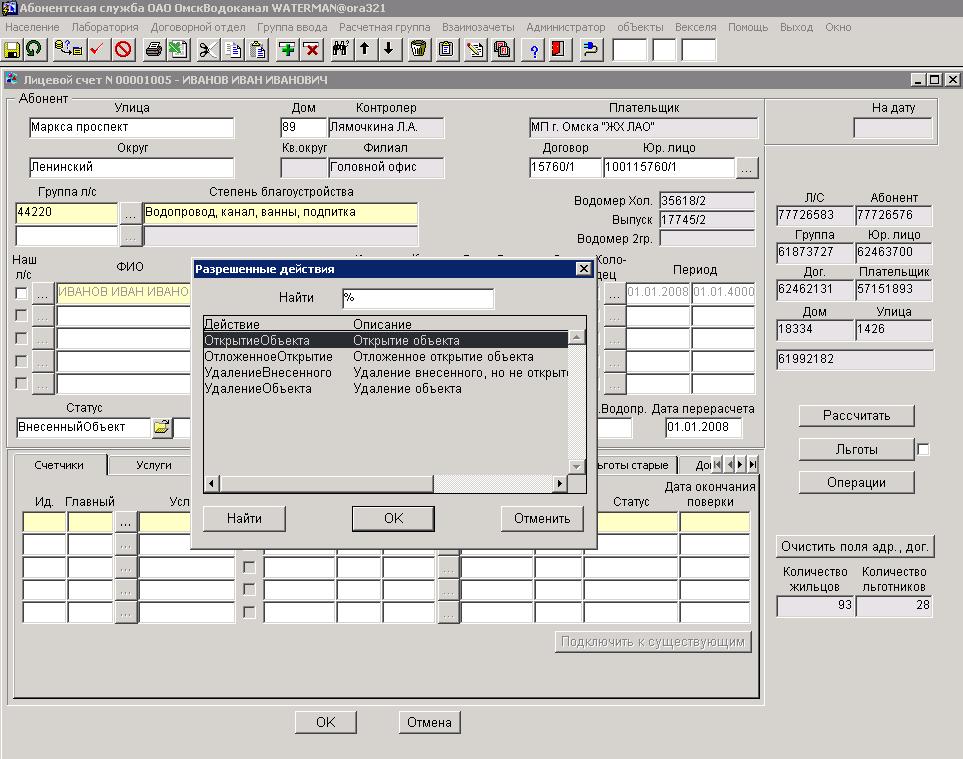The width and height of the screenshot is (963, 759).
Task: Click the green plus add record icon
Action: coord(286,49)
